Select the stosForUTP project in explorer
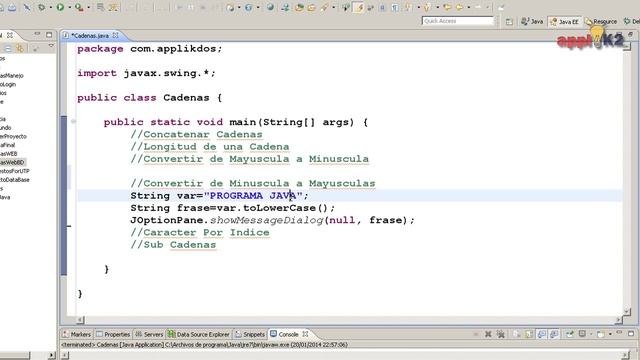Screen dimensions: 640x360 pyautogui.click(x=15, y=171)
